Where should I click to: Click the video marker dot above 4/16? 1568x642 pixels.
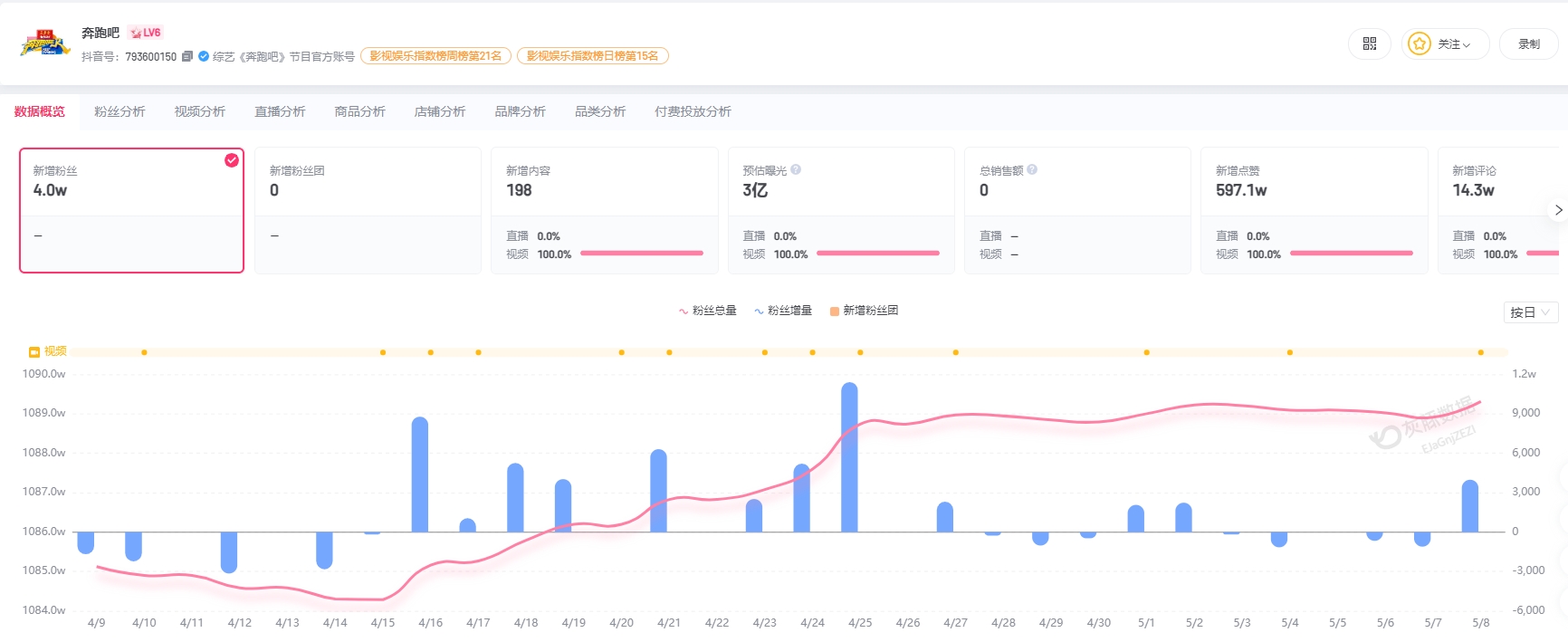click(x=431, y=352)
